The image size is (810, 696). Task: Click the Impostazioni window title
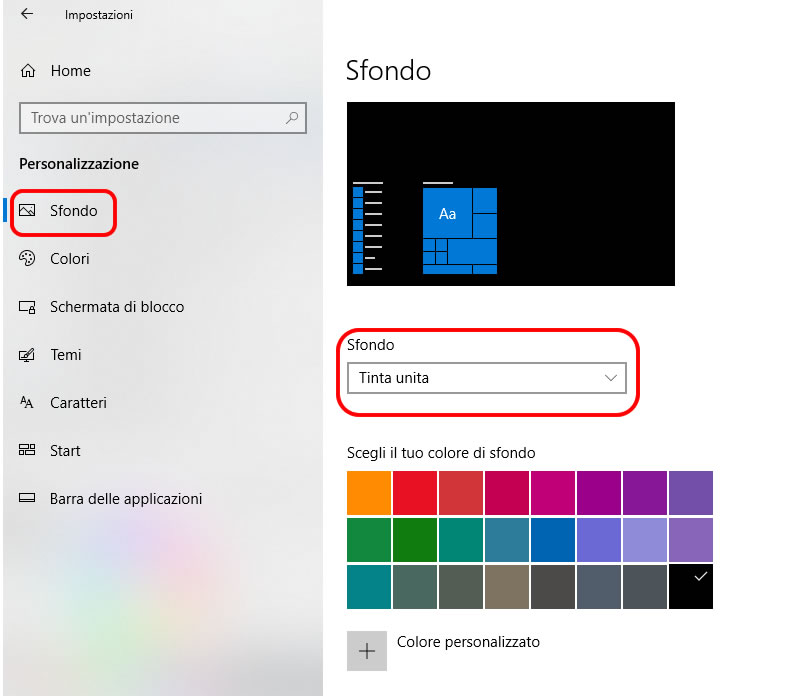(99, 15)
